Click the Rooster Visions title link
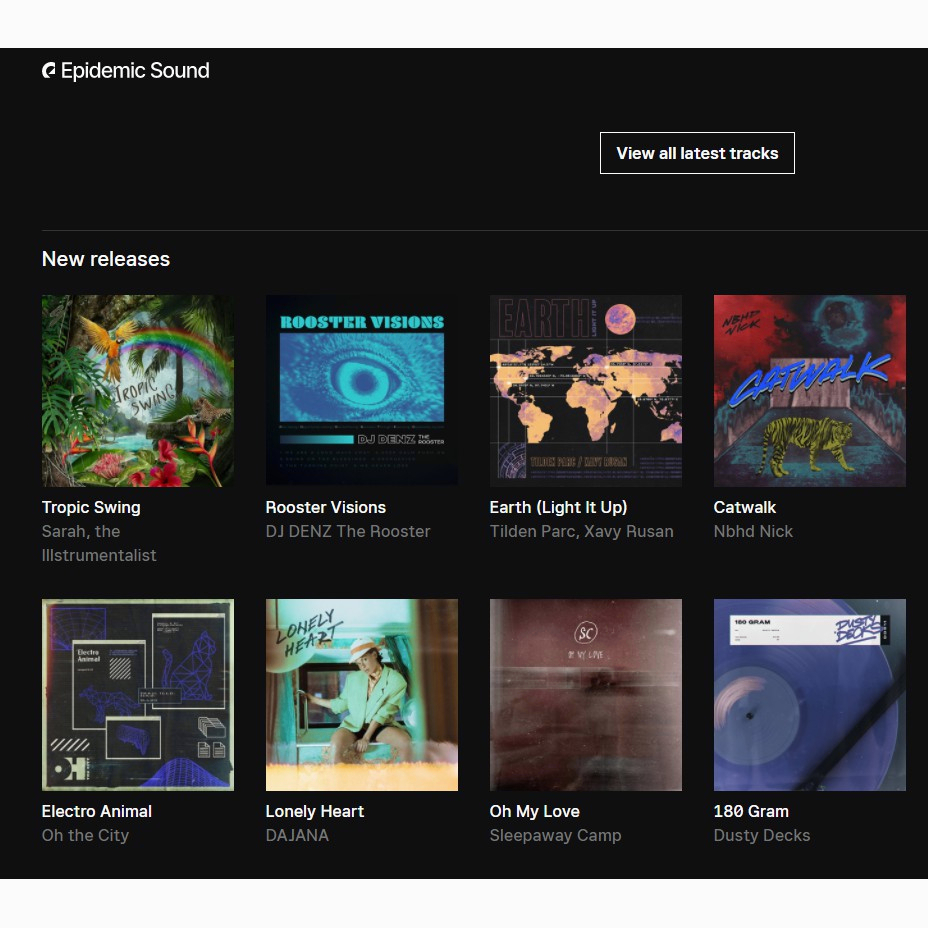The image size is (928, 928). [x=326, y=508]
